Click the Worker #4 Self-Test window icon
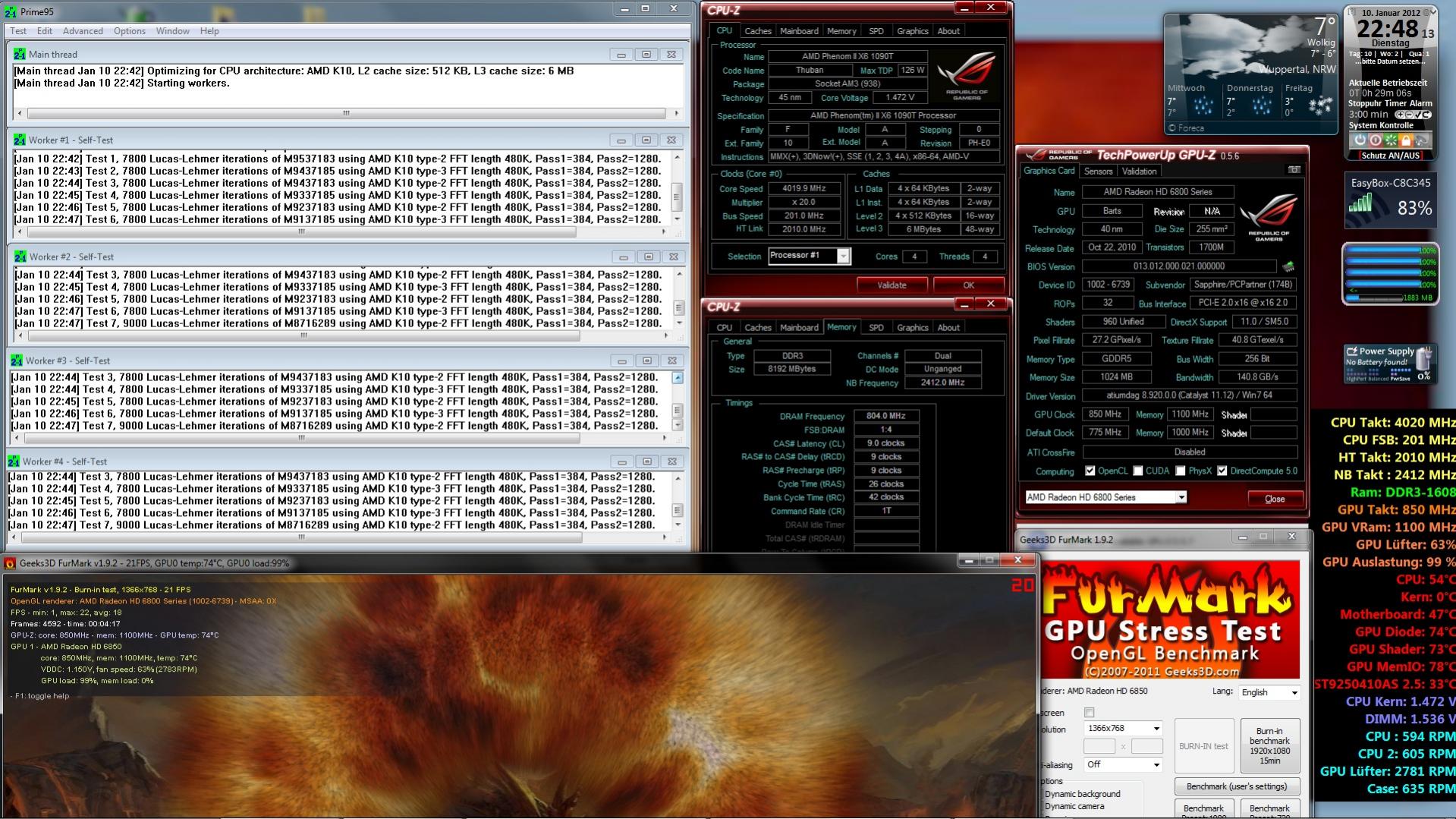 [14, 461]
